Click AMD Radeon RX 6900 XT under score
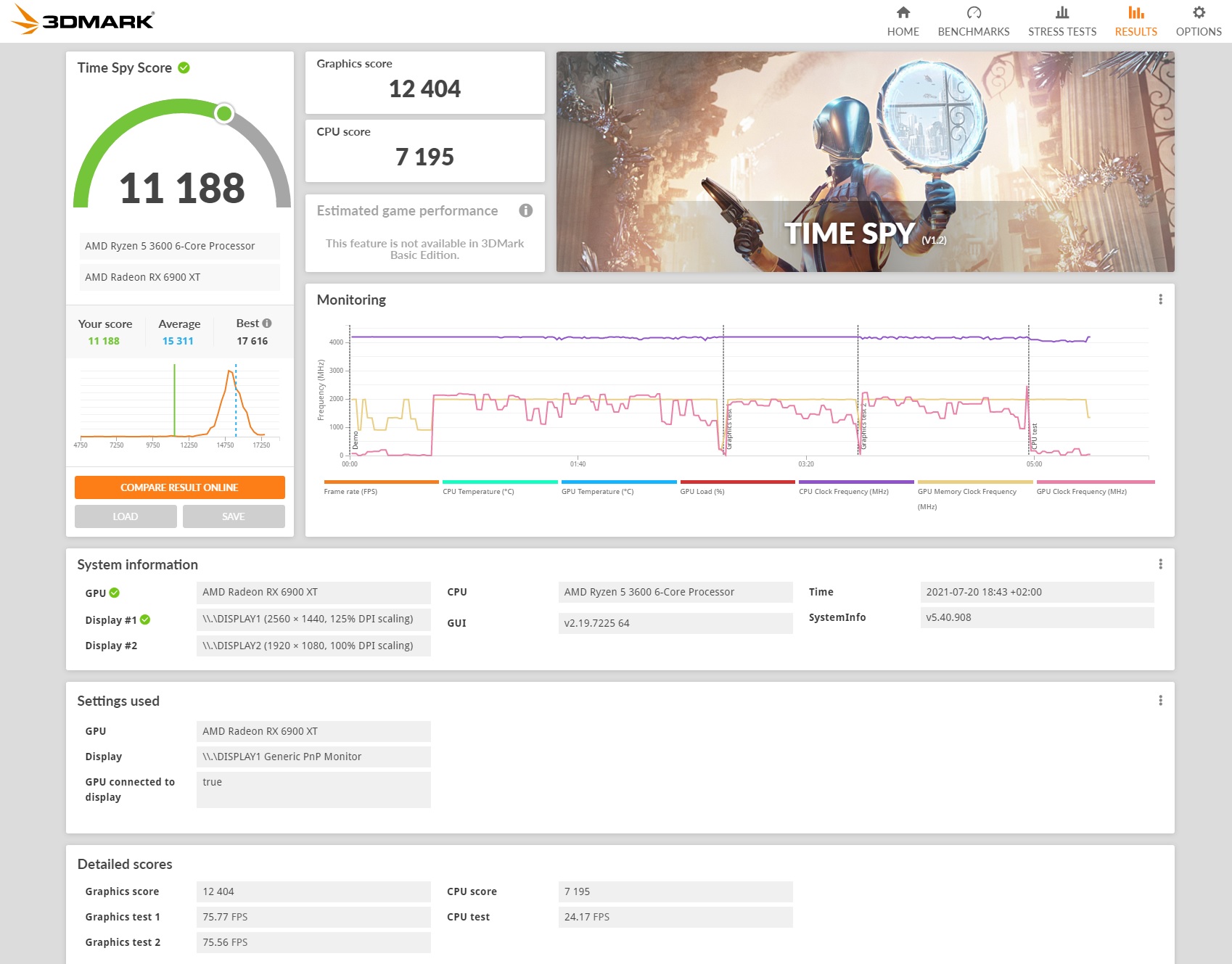1232x964 pixels. [x=180, y=277]
